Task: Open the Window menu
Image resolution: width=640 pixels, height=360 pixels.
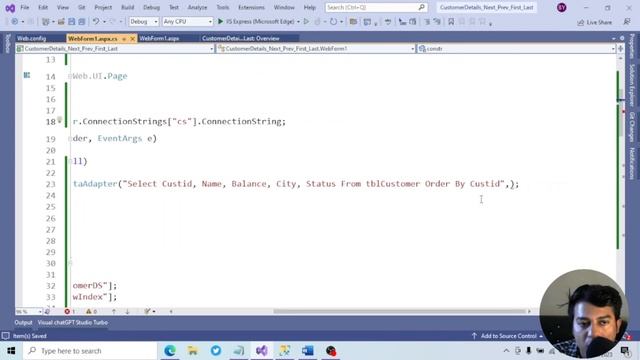Action: pos(284,7)
